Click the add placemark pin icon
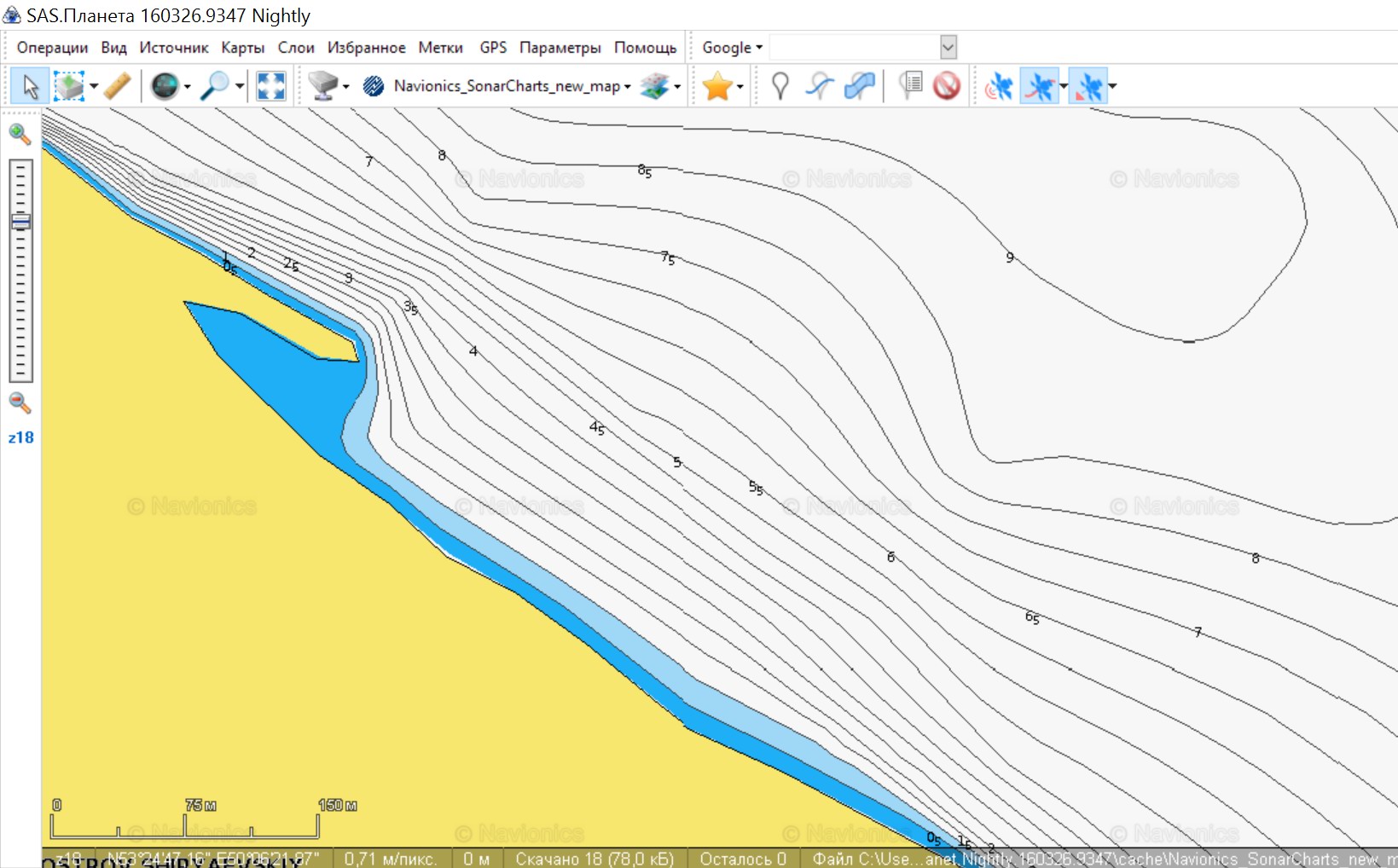The width and height of the screenshot is (1398, 868). 780,86
